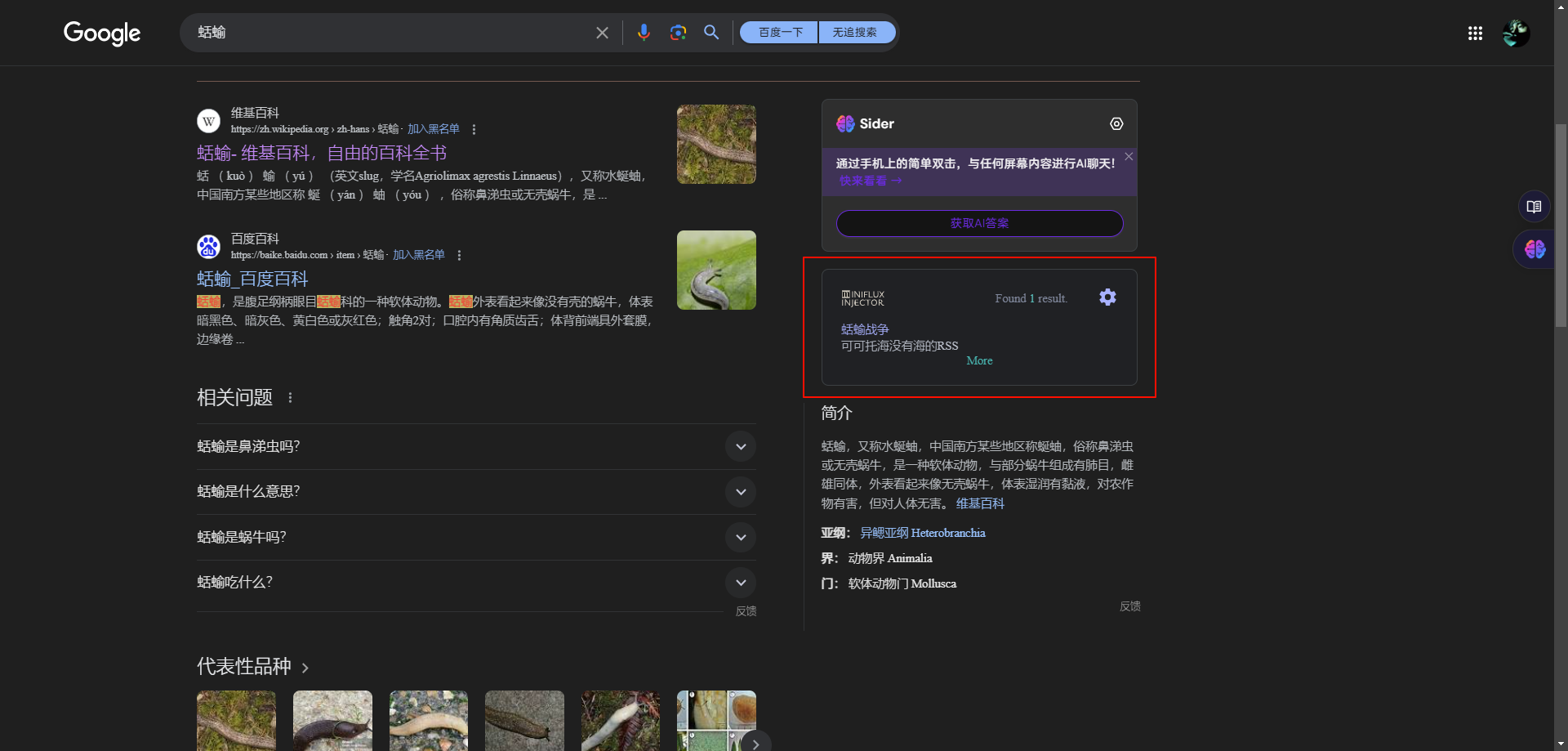Expand question 蛞蝓是鼻涕虫?

click(741, 447)
